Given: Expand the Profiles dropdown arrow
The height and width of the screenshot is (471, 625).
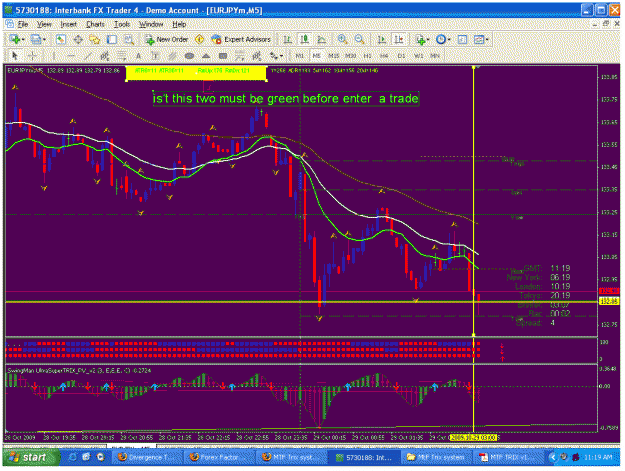Looking at the screenshot, I should click(x=44, y=39).
